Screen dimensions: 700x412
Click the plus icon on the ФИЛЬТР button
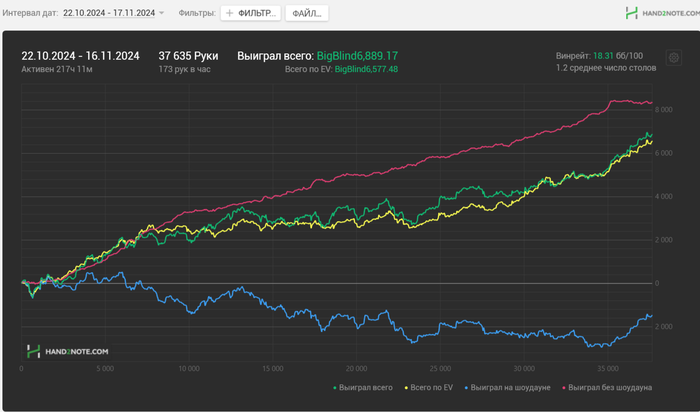(229, 13)
